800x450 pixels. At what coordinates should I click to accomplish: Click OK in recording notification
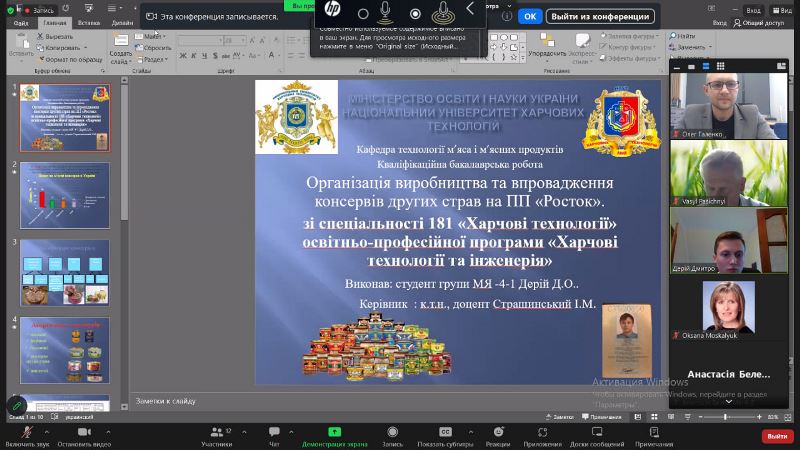tap(530, 16)
